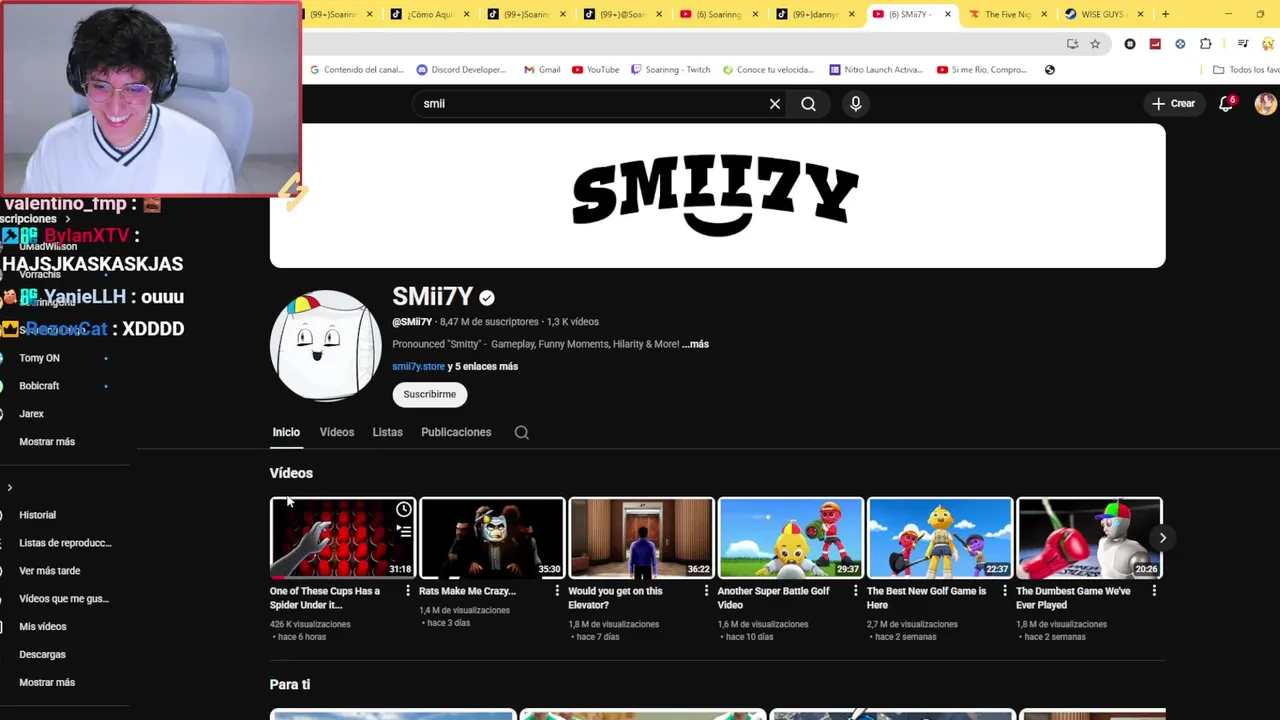1280x720 pixels.
Task: Expand channel description with '...más'
Action: point(695,344)
